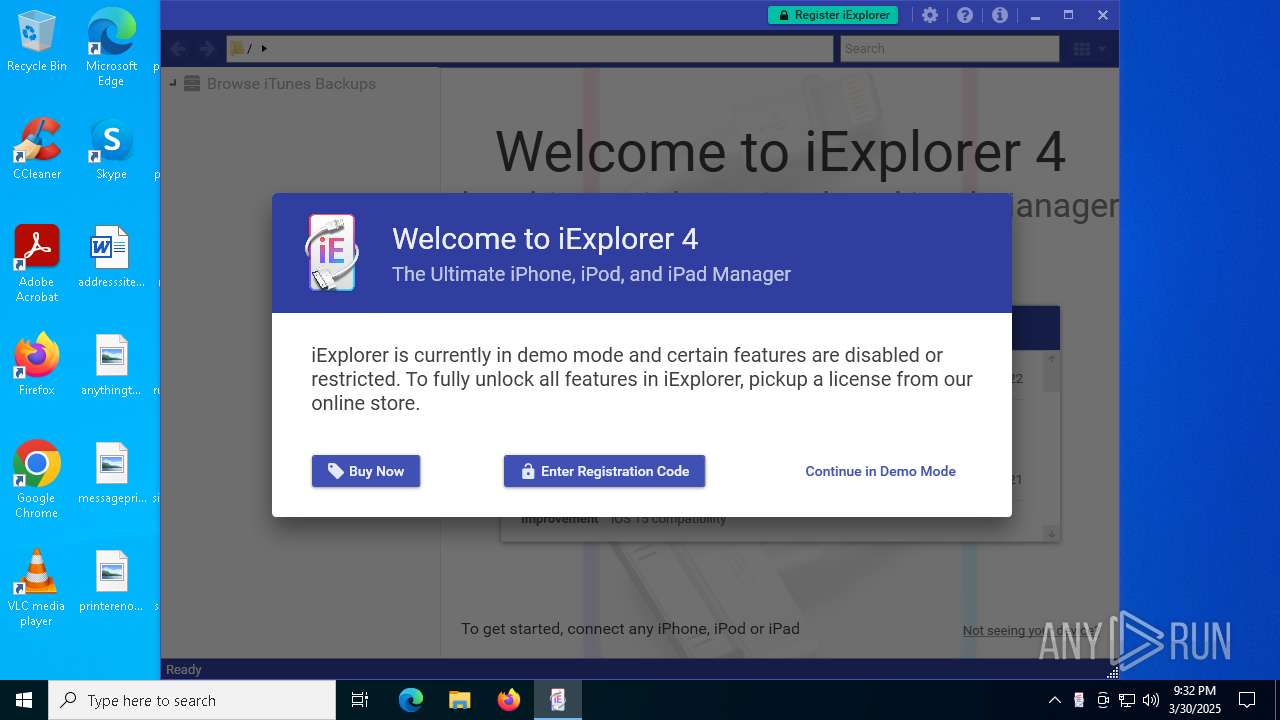Click changelog scrollbar down arrow

[x=1051, y=534]
